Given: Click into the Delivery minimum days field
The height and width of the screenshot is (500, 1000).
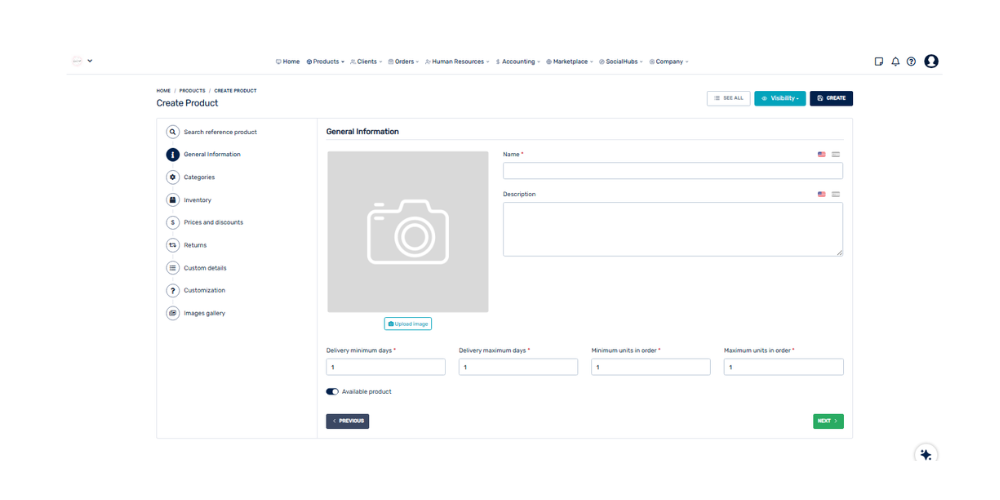Looking at the screenshot, I should pos(385,367).
